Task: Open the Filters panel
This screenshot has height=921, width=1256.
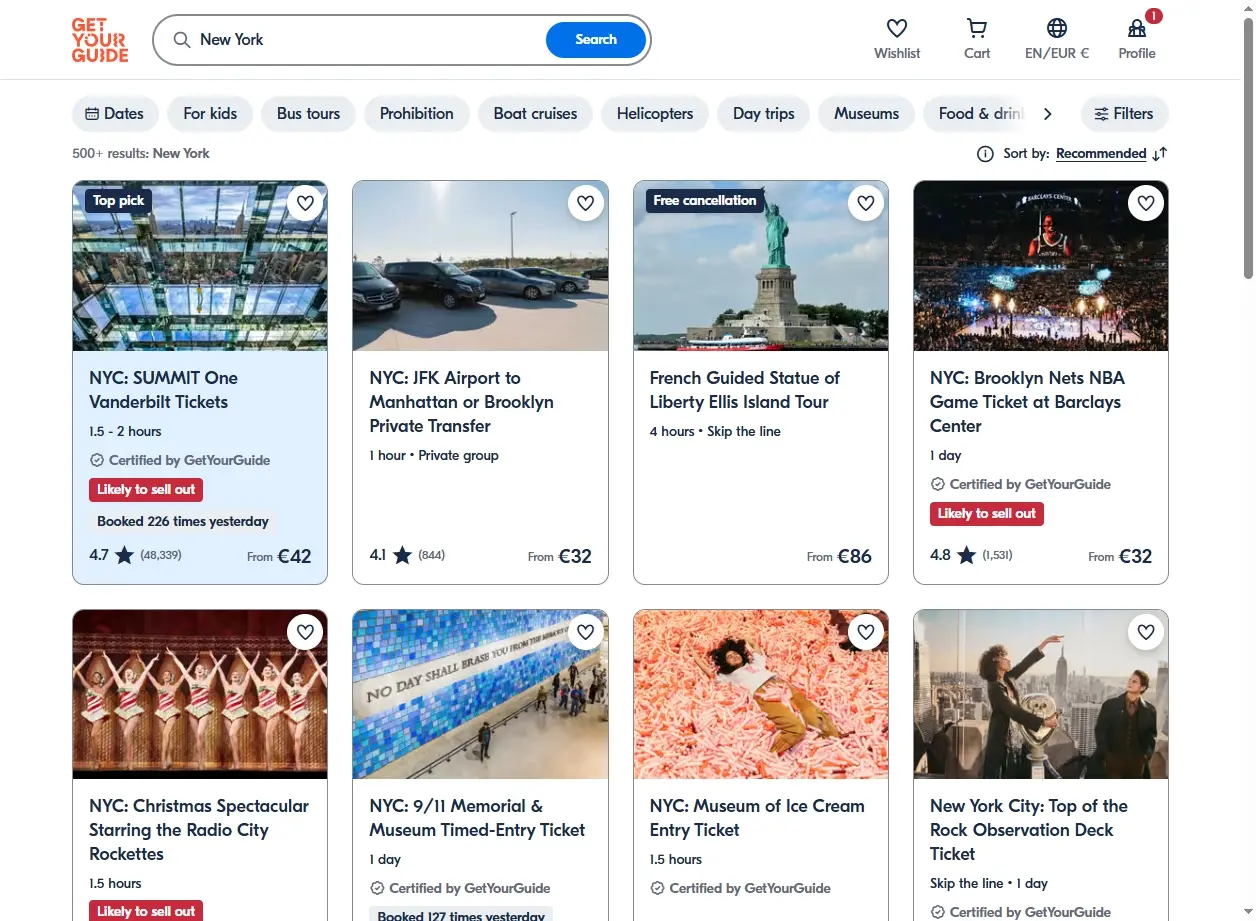Action: click(x=1124, y=114)
